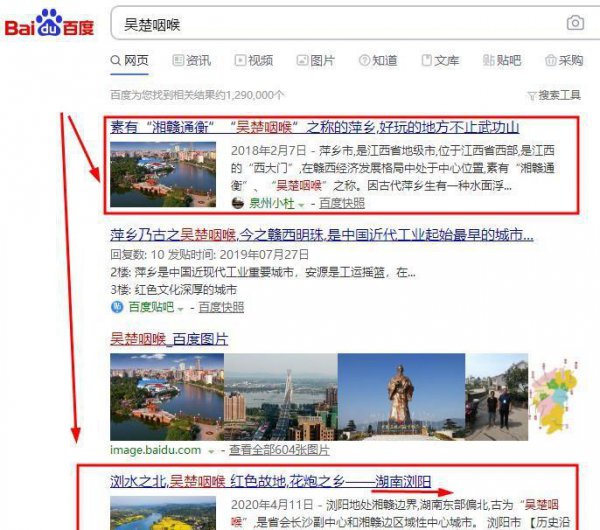Go to the 贴吧 tab
Image resolution: width=600 pixels, height=530 pixels.
(502, 60)
